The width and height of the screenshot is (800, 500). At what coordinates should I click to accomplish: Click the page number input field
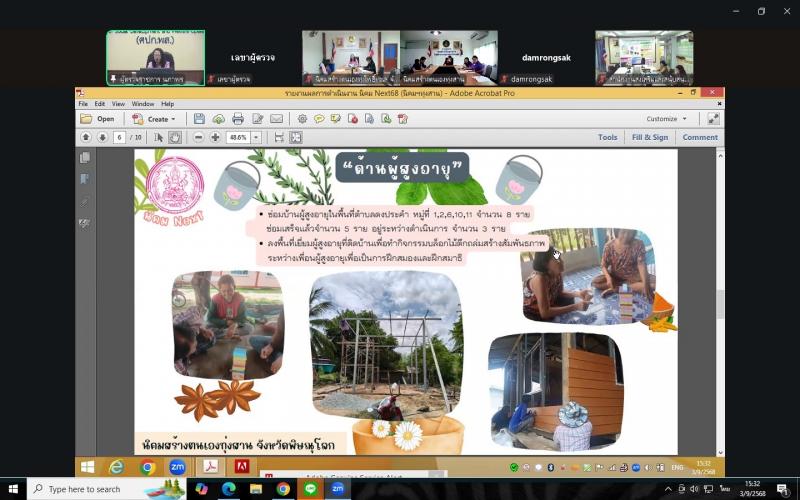click(x=119, y=137)
